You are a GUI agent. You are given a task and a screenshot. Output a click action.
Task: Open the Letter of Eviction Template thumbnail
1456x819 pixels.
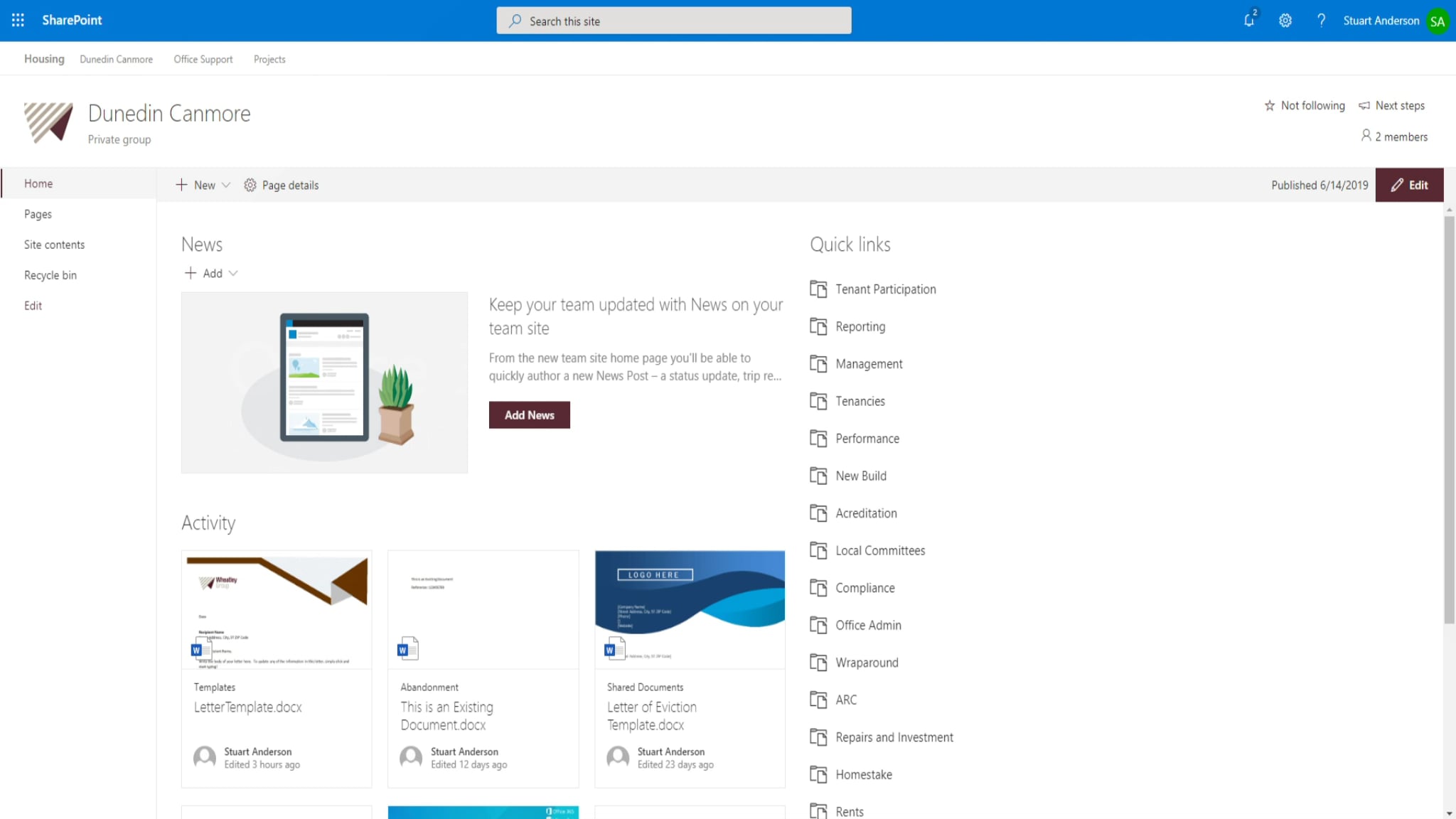pyautogui.click(x=689, y=609)
